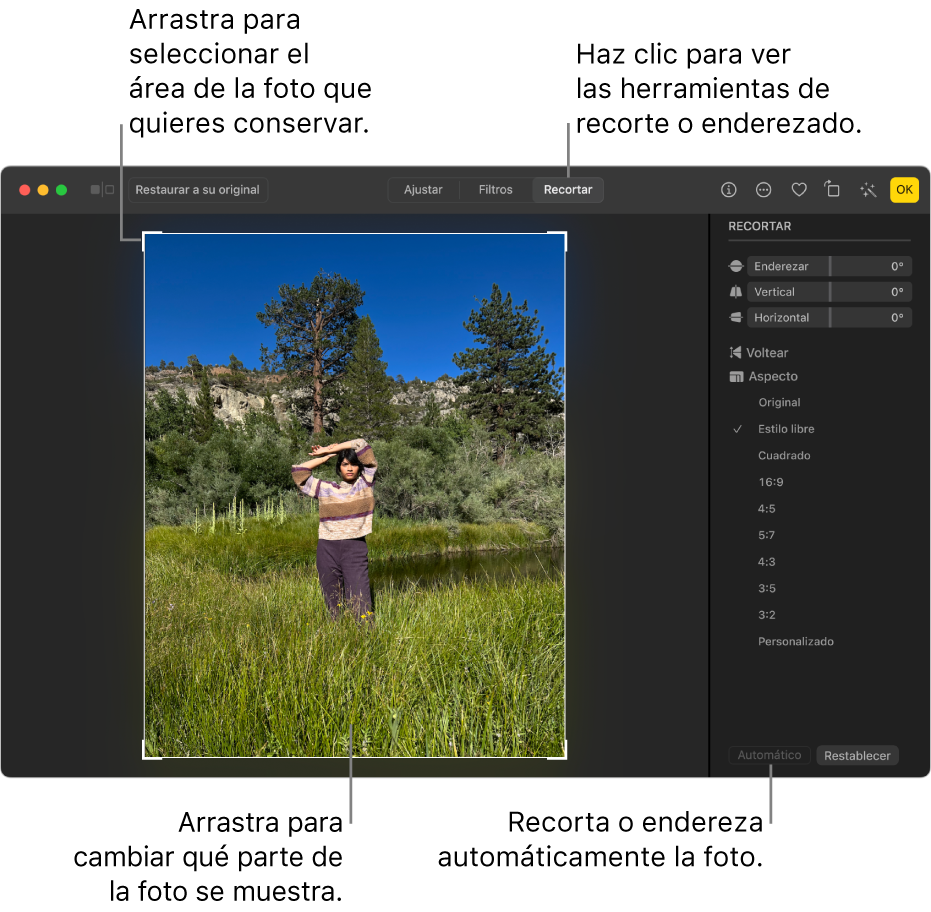Select the Info (i) icon

[728, 189]
